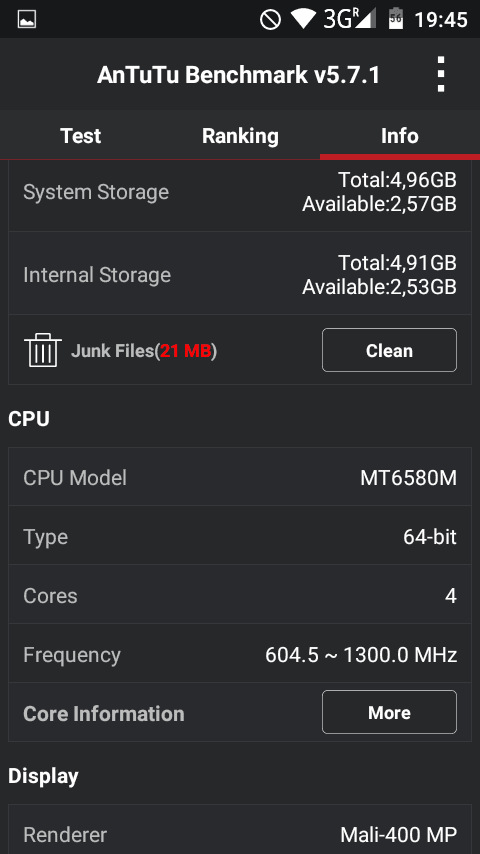Tap the junk files trash can icon

tap(40, 350)
